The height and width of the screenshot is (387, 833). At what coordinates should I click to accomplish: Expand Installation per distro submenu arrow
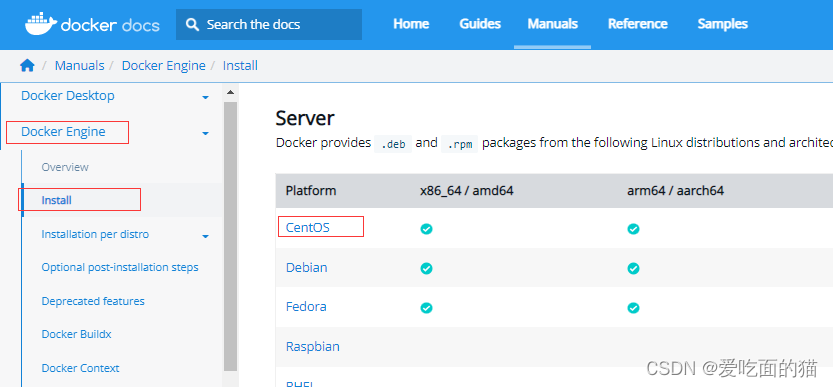tap(206, 236)
